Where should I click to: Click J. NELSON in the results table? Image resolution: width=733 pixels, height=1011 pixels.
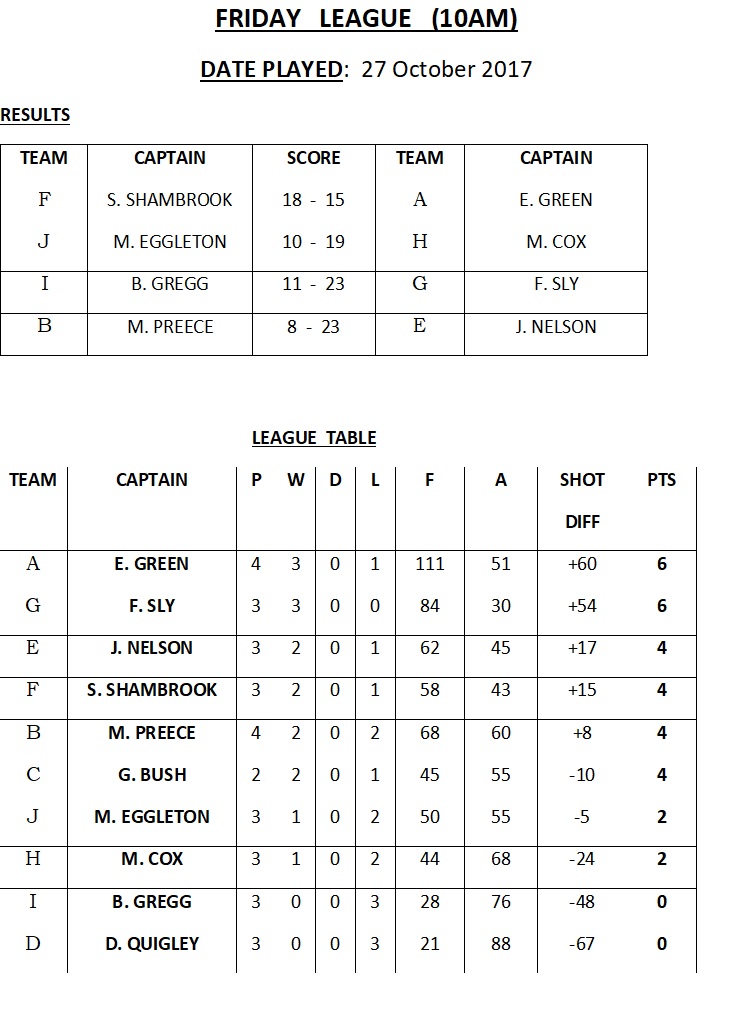click(x=556, y=327)
